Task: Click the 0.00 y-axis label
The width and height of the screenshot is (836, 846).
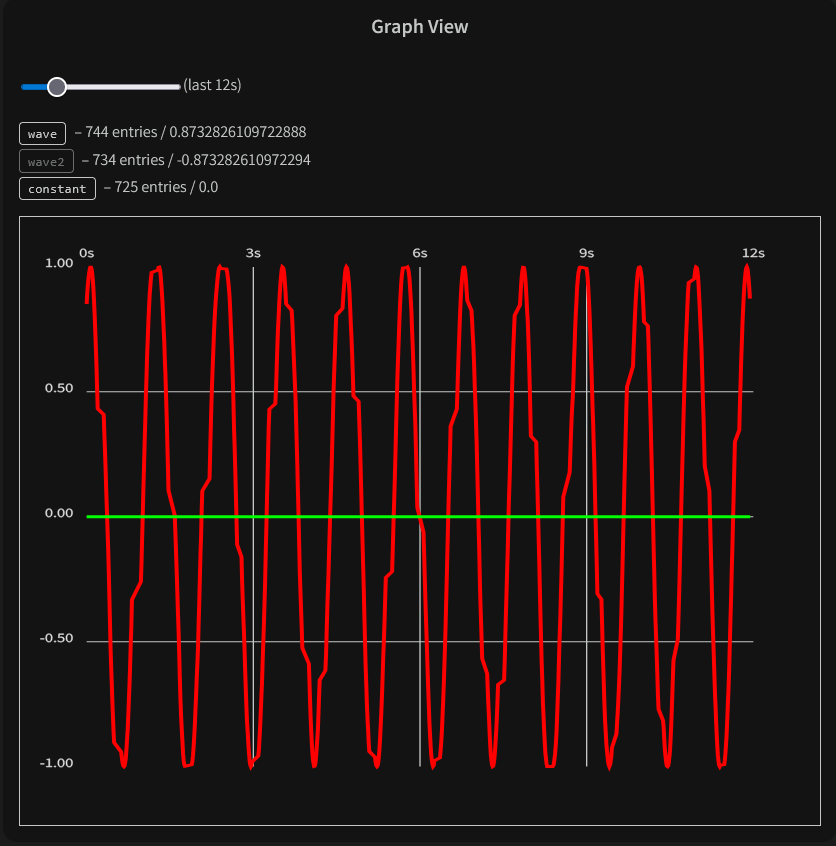Action: tap(59, 514)
